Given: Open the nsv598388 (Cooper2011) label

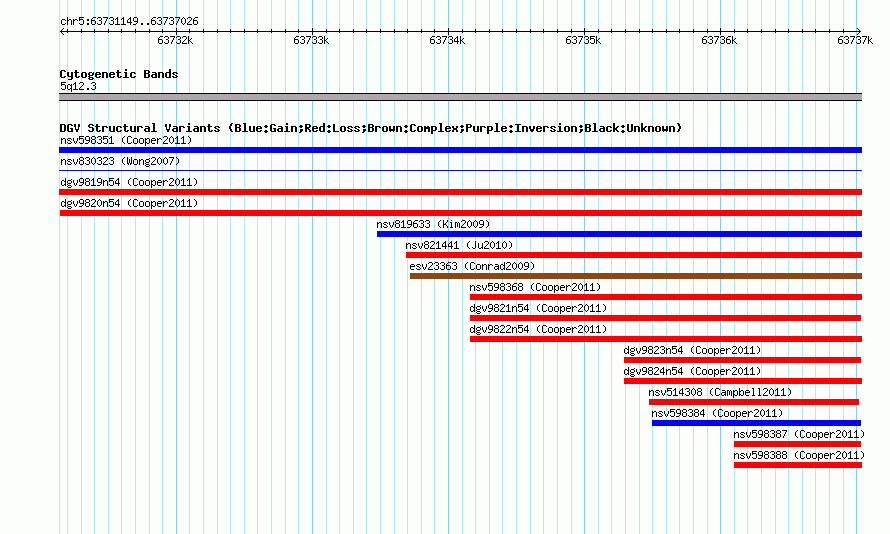Looking at the screenshot, I should tap(799, 455).
